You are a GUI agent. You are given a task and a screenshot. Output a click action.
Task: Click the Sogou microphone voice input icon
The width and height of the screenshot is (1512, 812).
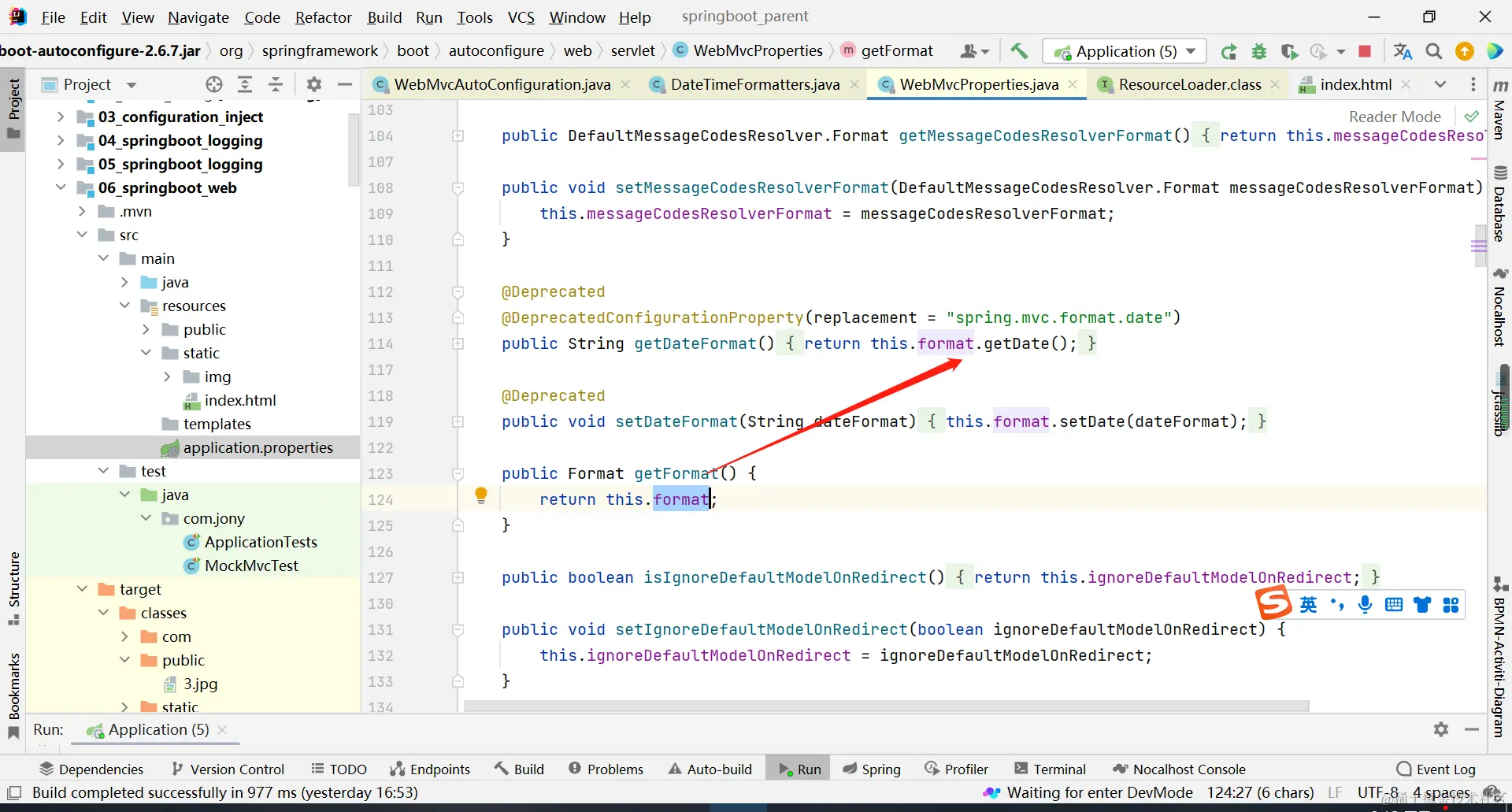click(1366, 604)
